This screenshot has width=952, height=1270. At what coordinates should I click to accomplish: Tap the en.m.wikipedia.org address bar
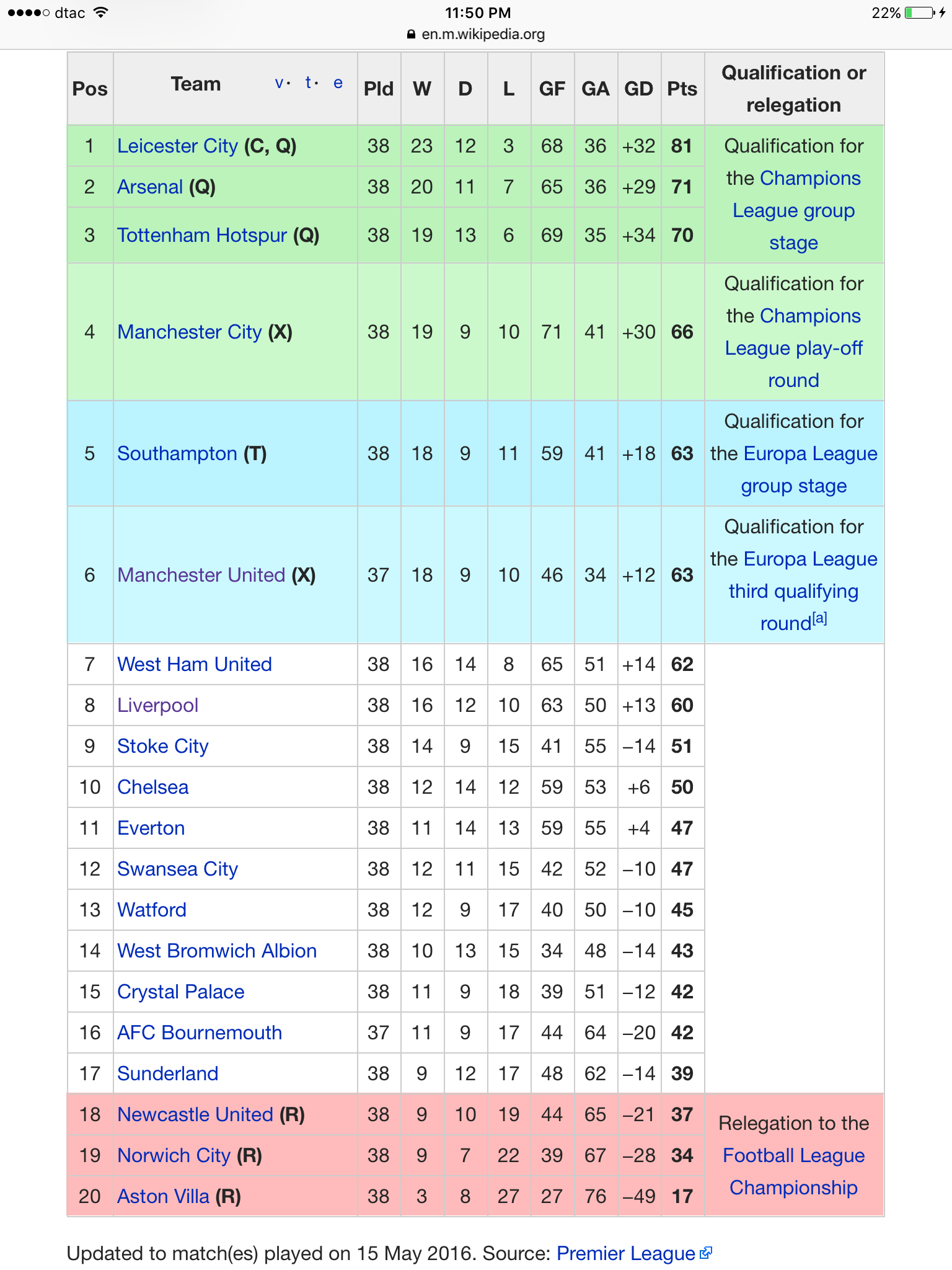[x=482, y=35]
